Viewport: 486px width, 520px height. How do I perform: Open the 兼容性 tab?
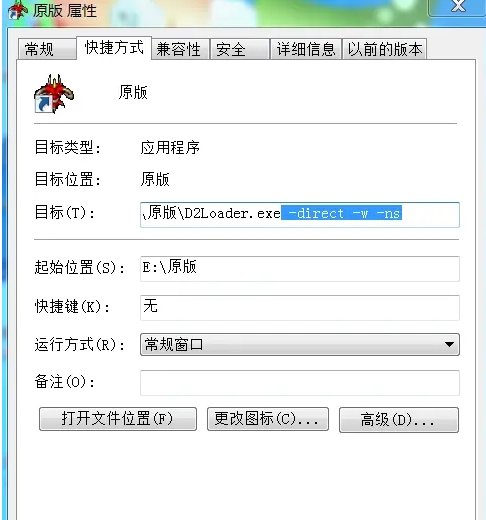point(180,50)
